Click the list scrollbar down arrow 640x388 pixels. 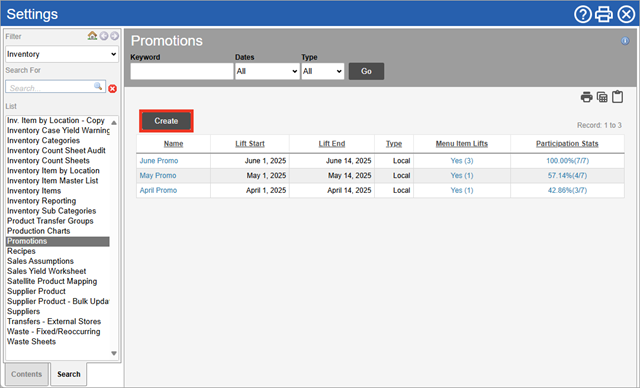point(114,353)
